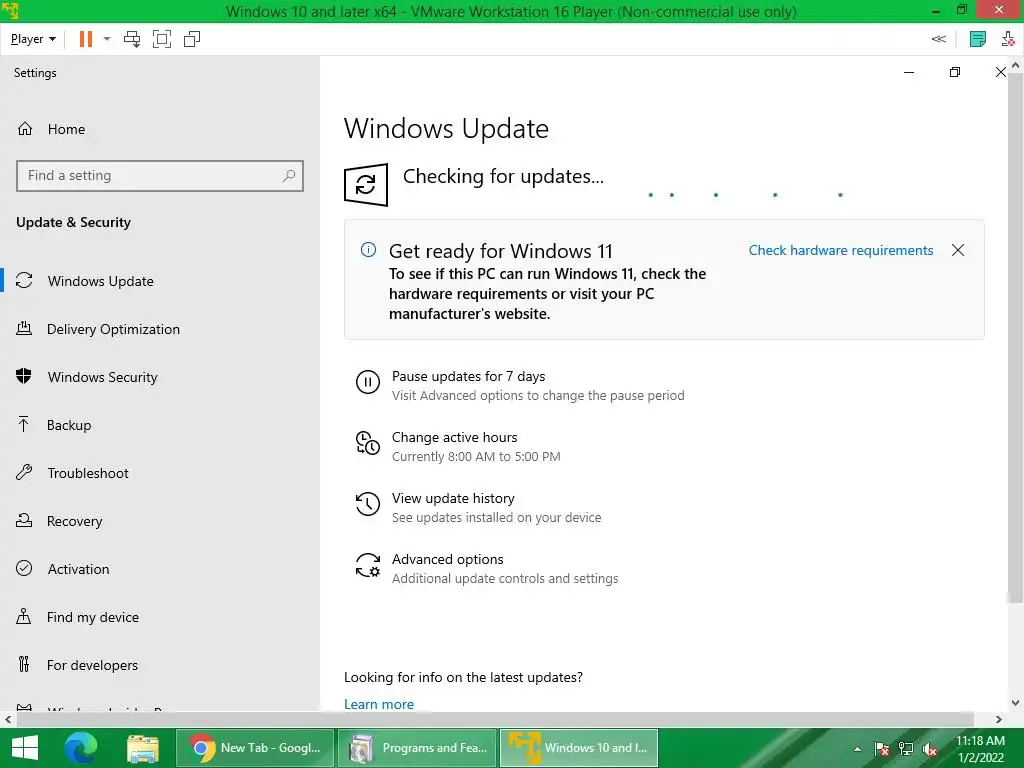Open Advanced options
Image resolution: width=1024 pixels, height=768 pixels.
coord(447,559)
